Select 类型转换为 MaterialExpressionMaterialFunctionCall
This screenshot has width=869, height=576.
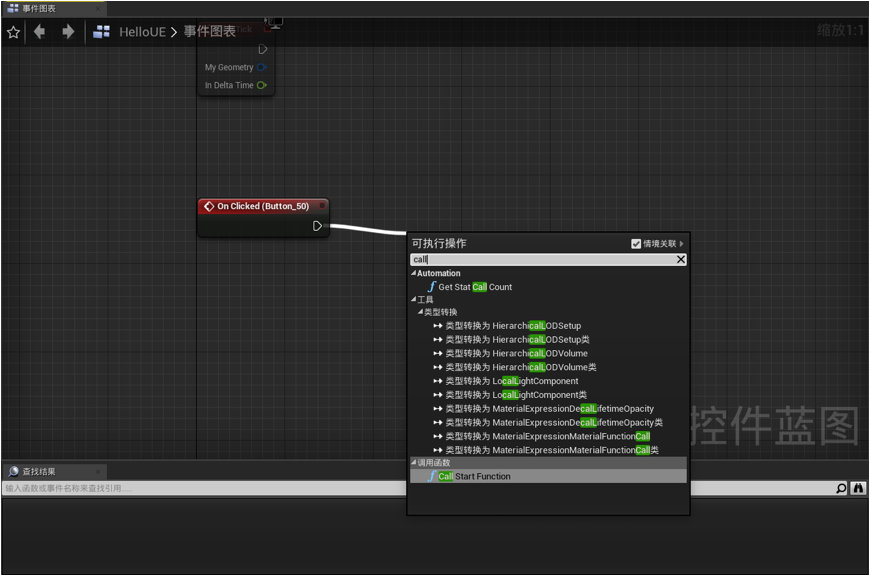point(548,437)
